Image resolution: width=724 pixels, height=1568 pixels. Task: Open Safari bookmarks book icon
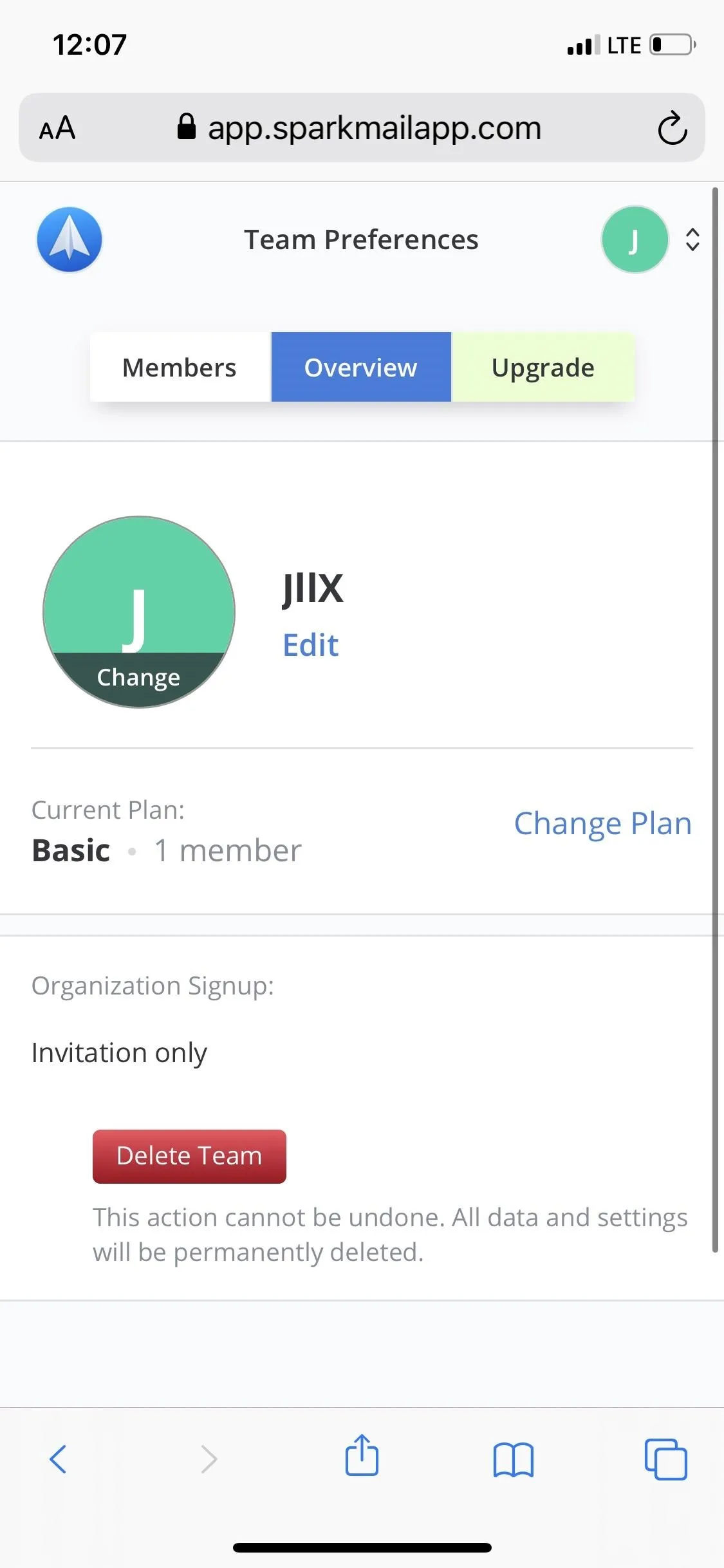click(514, 1459)
